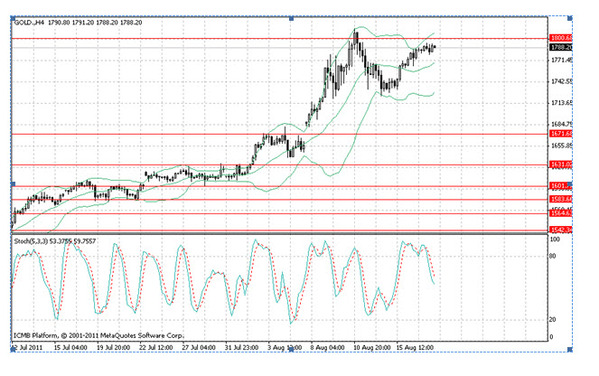599x376 pixels.
Task: Click the top-left selection handle of the chart
Action: [x=12, y=18]
